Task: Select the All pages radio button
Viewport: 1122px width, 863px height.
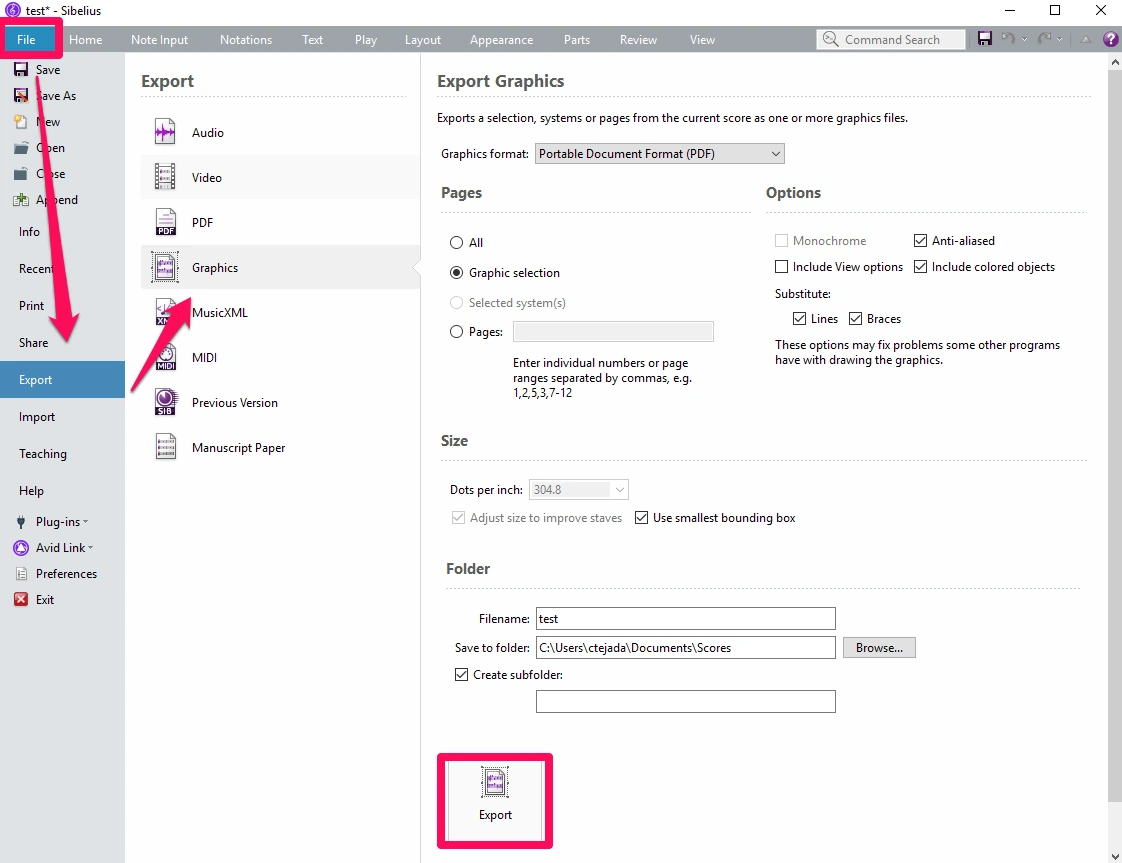Action: (456, 242)
